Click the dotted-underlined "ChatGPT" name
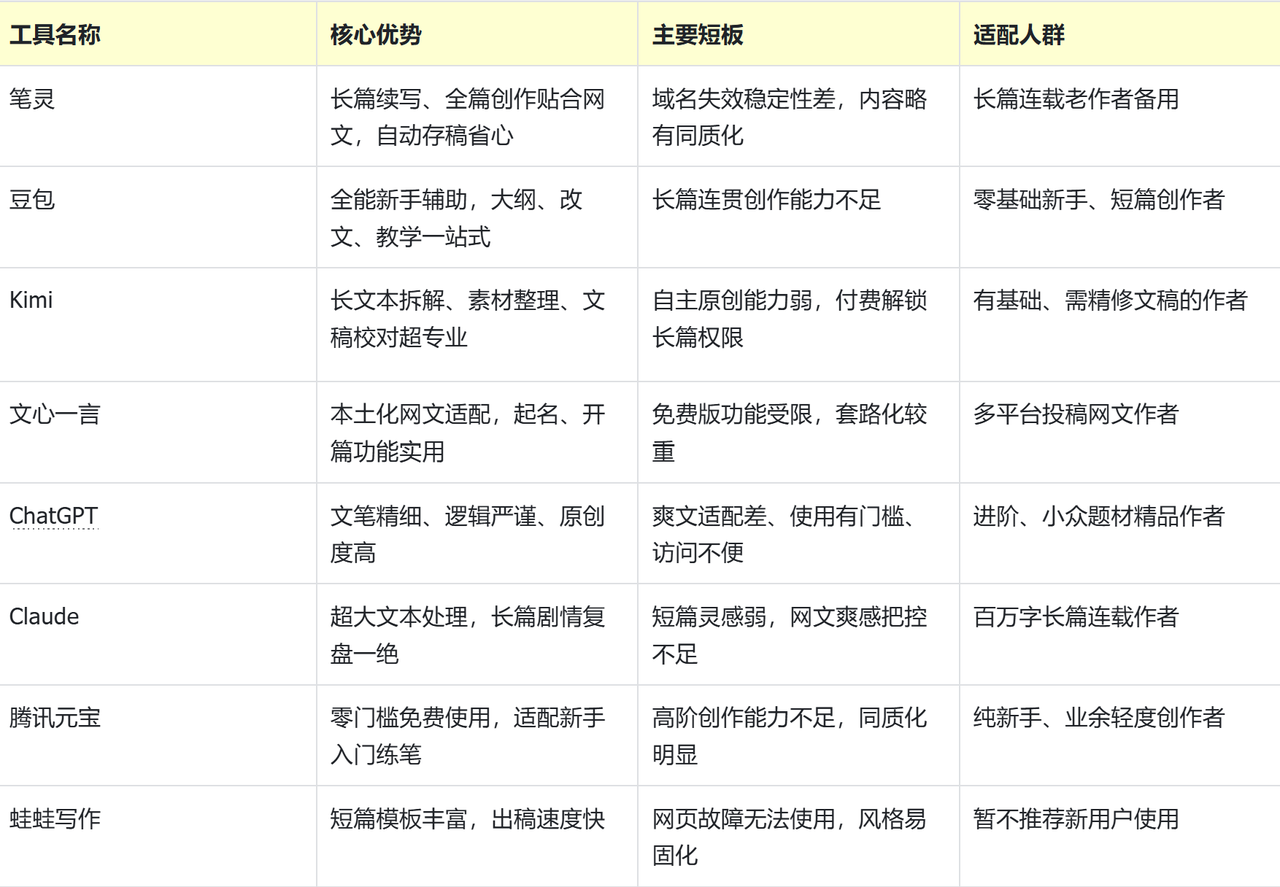Screen dimensions: 1280x887 (54, 516)
